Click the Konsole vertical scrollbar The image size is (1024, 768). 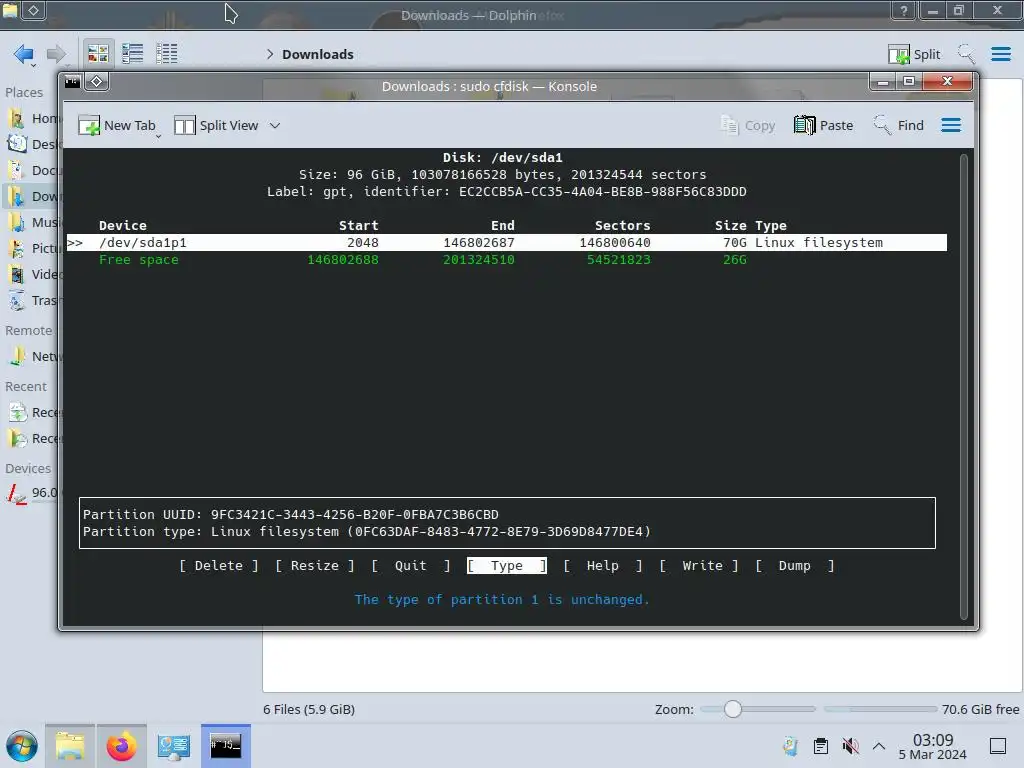964,387
